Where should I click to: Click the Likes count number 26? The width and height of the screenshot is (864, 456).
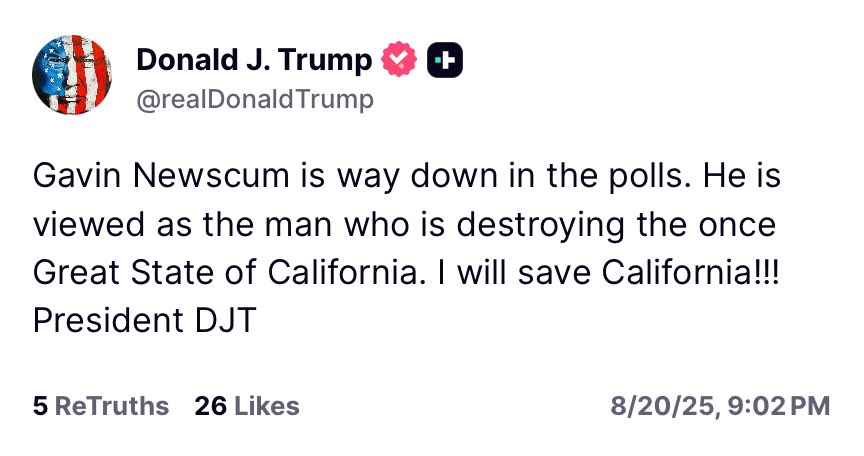pos(209,406)
